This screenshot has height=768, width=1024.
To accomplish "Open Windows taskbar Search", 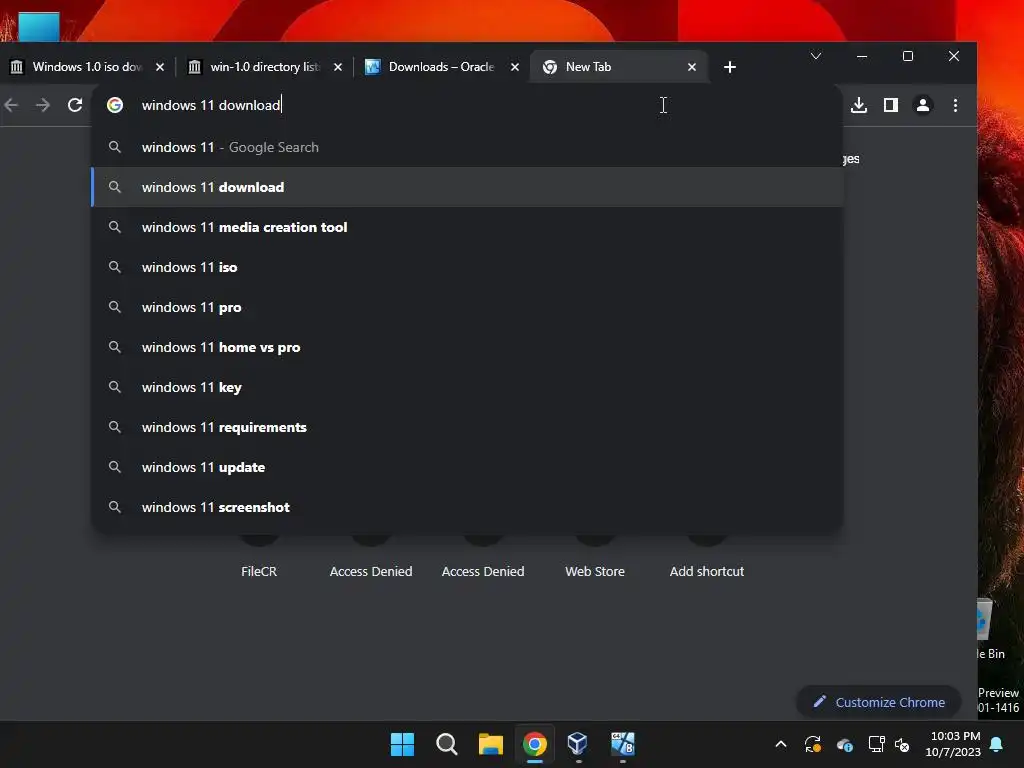I will [447, 744].
